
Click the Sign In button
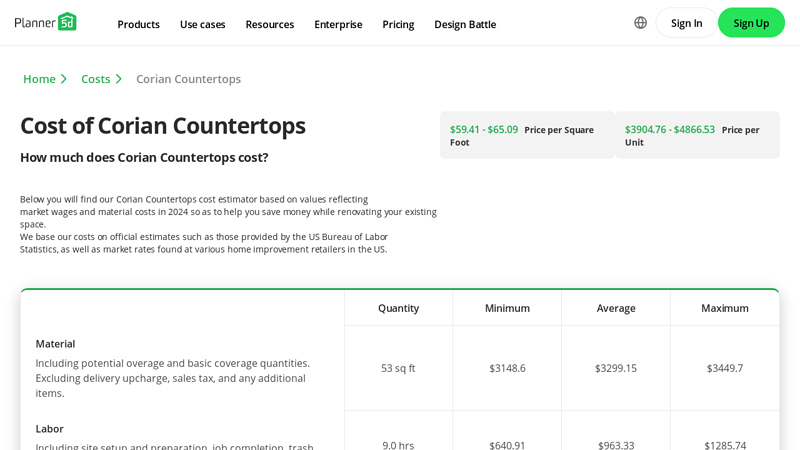click(686, 23)
